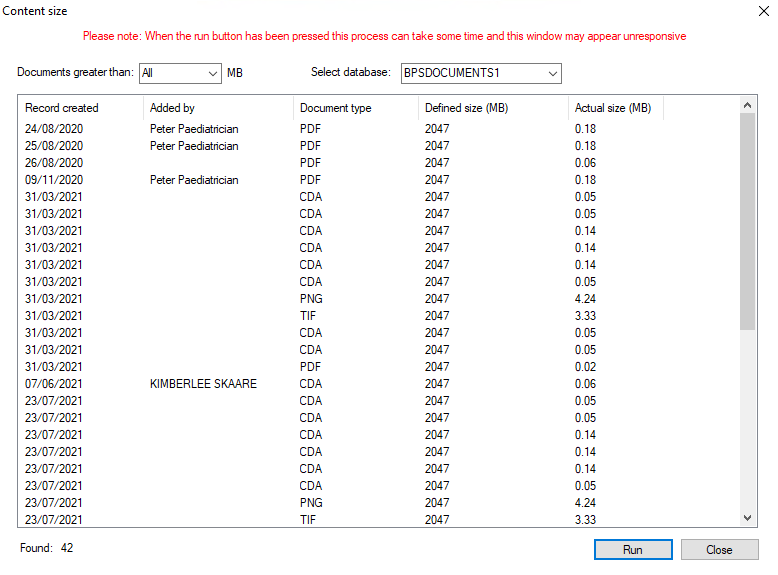Click actual size 0.18 in the 09/11/2020 row
The height and width of the screenshot is (575, 778).
[585, 180]
